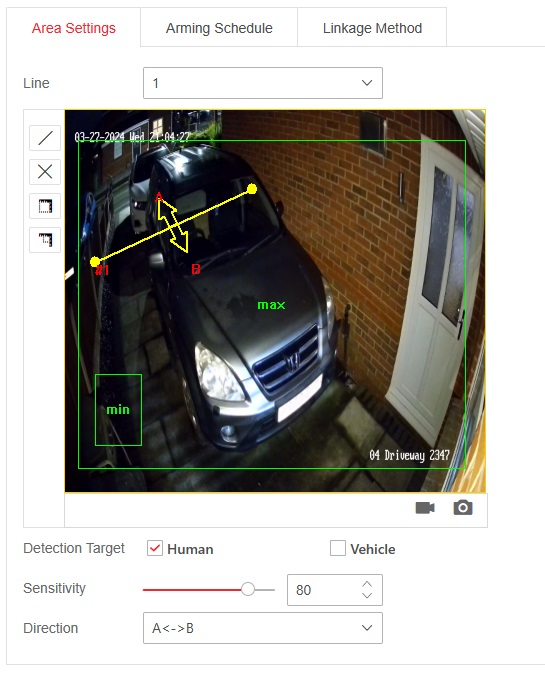Click the '04 Driveway 2347' overlay text

[x=409, y=455]
